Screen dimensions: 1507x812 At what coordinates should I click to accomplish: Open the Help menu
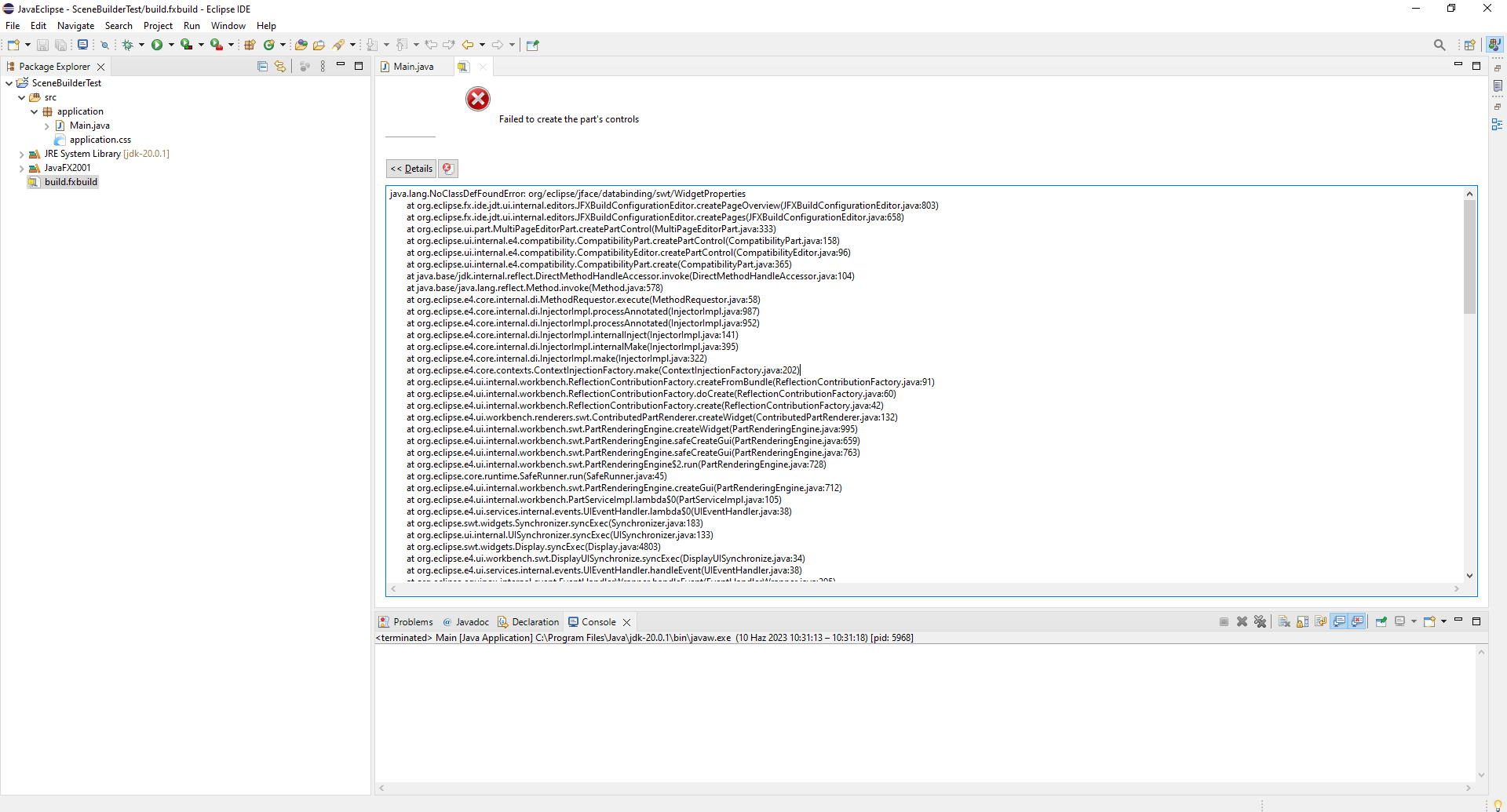[x=266, y=26]
